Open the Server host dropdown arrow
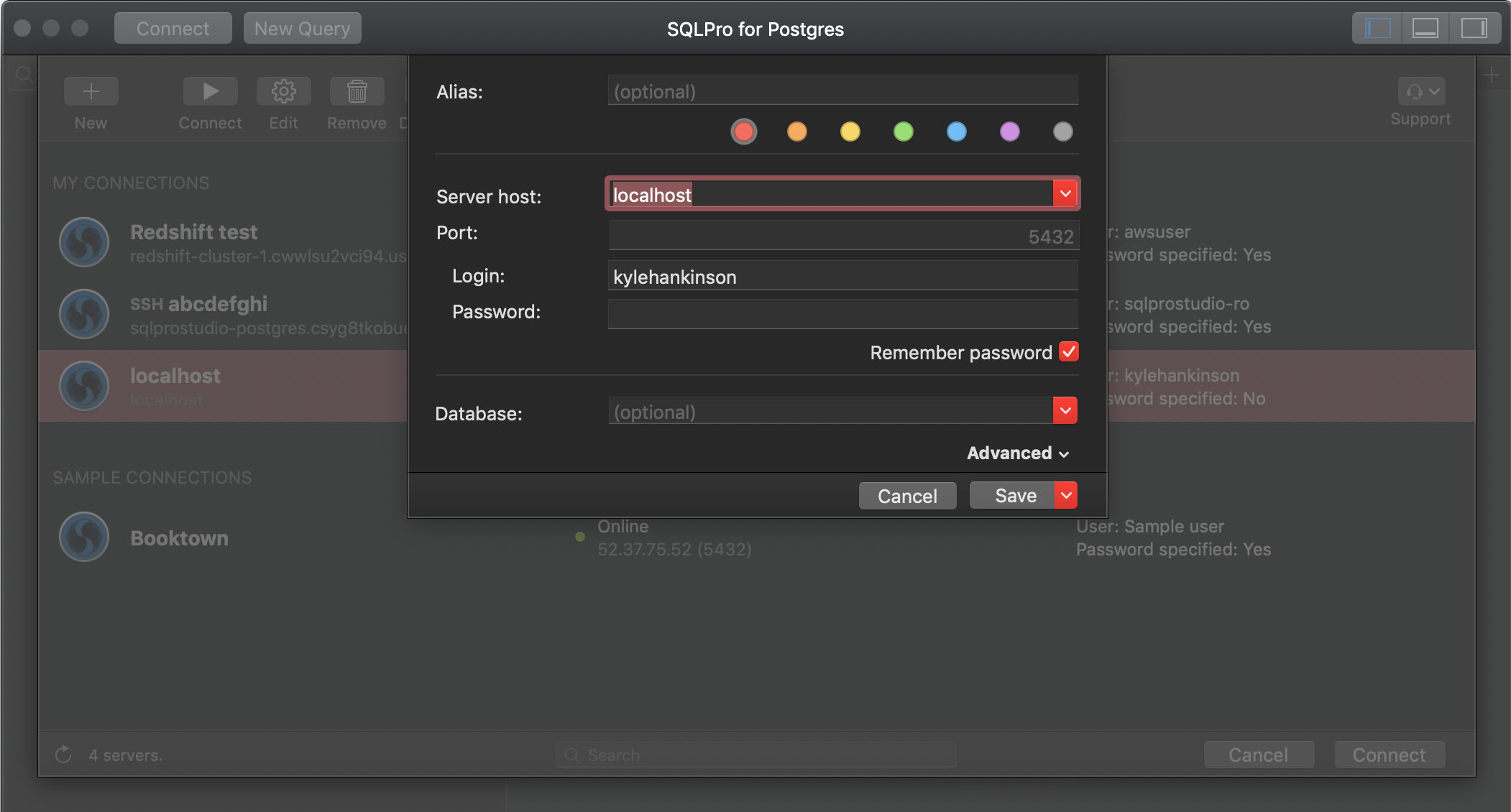Screen dimensions: 1511x812 click(x=1065, y=193)
